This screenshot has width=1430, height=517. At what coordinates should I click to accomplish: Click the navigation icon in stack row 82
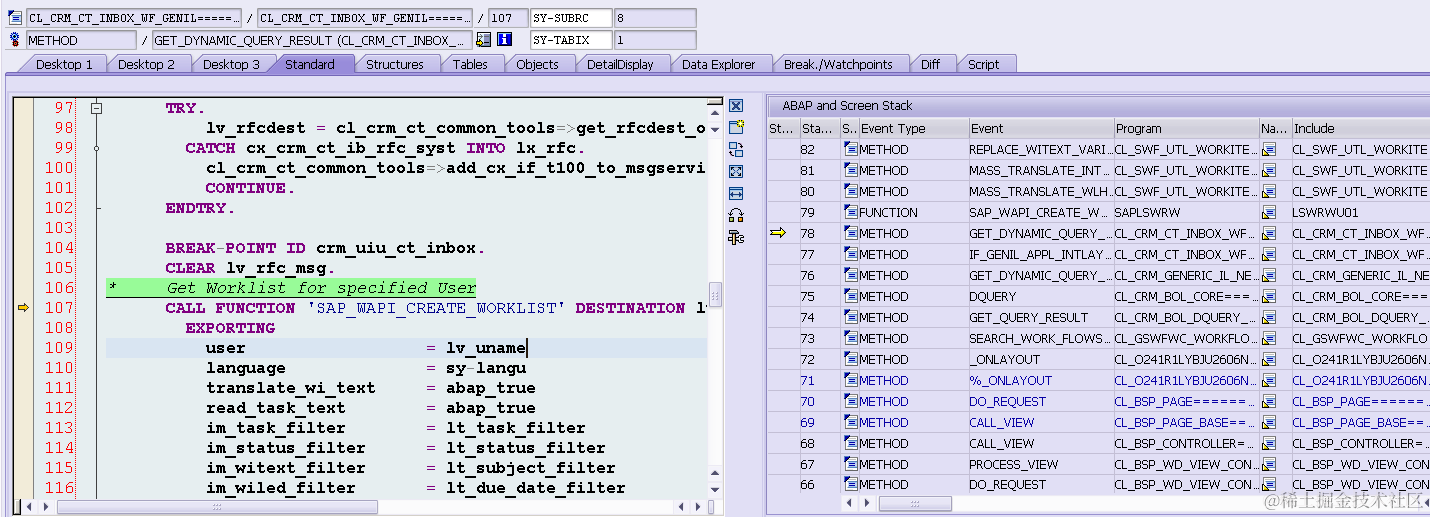(x=1269, y=149)
